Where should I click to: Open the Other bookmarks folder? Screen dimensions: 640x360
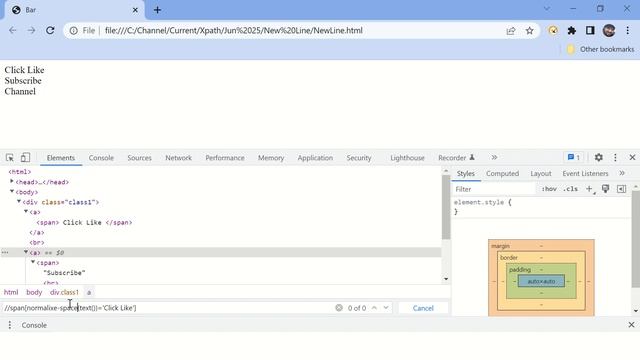(x=600, y=49)
